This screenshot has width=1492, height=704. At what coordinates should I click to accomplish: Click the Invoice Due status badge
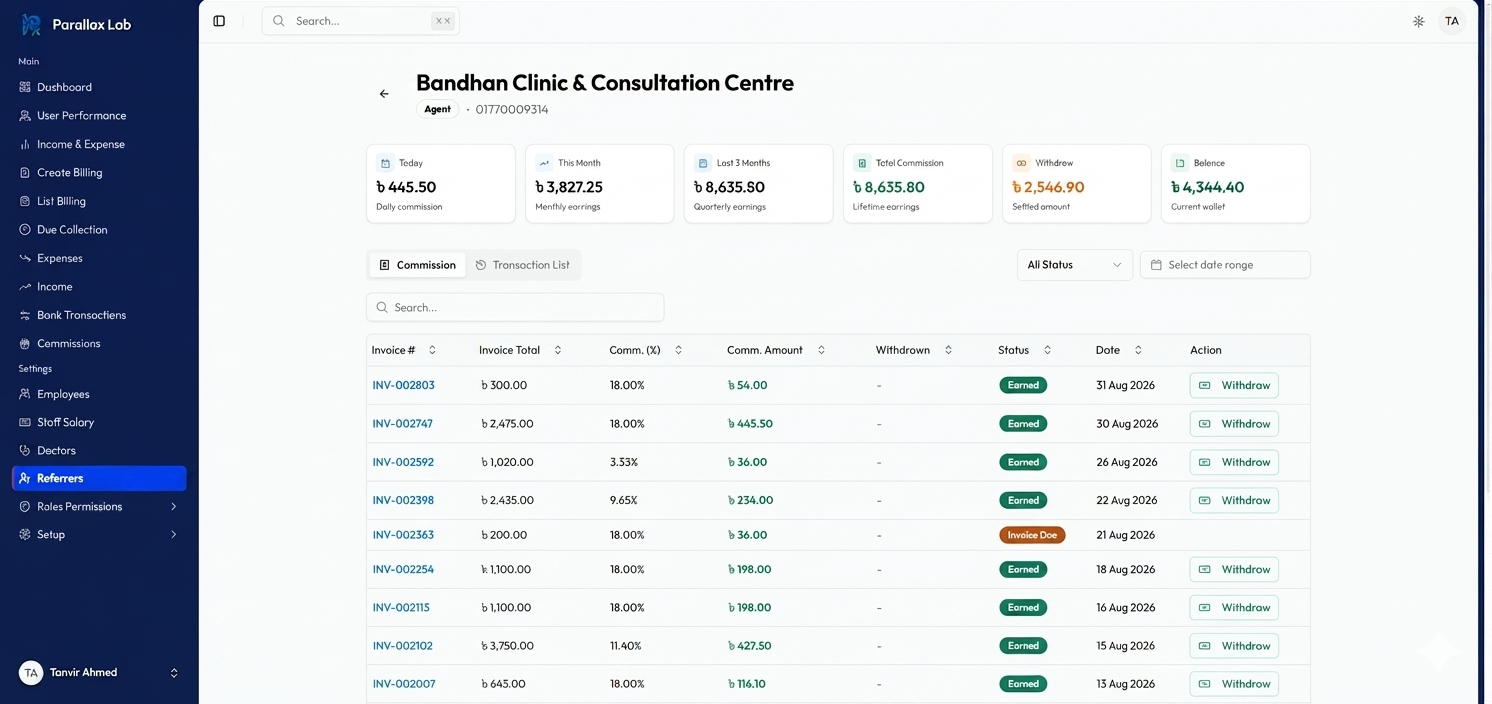pyautogui.click(x=1032, y=535)
